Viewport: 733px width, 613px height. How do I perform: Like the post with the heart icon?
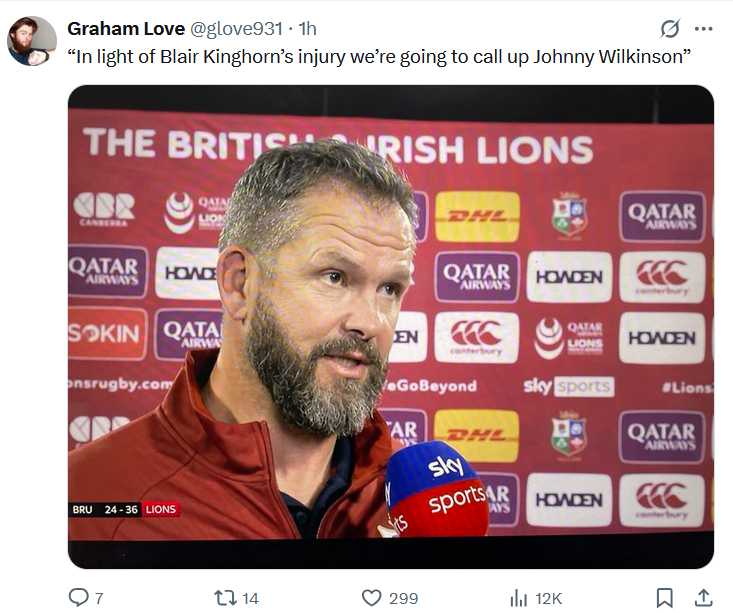[x=372, y=597]
